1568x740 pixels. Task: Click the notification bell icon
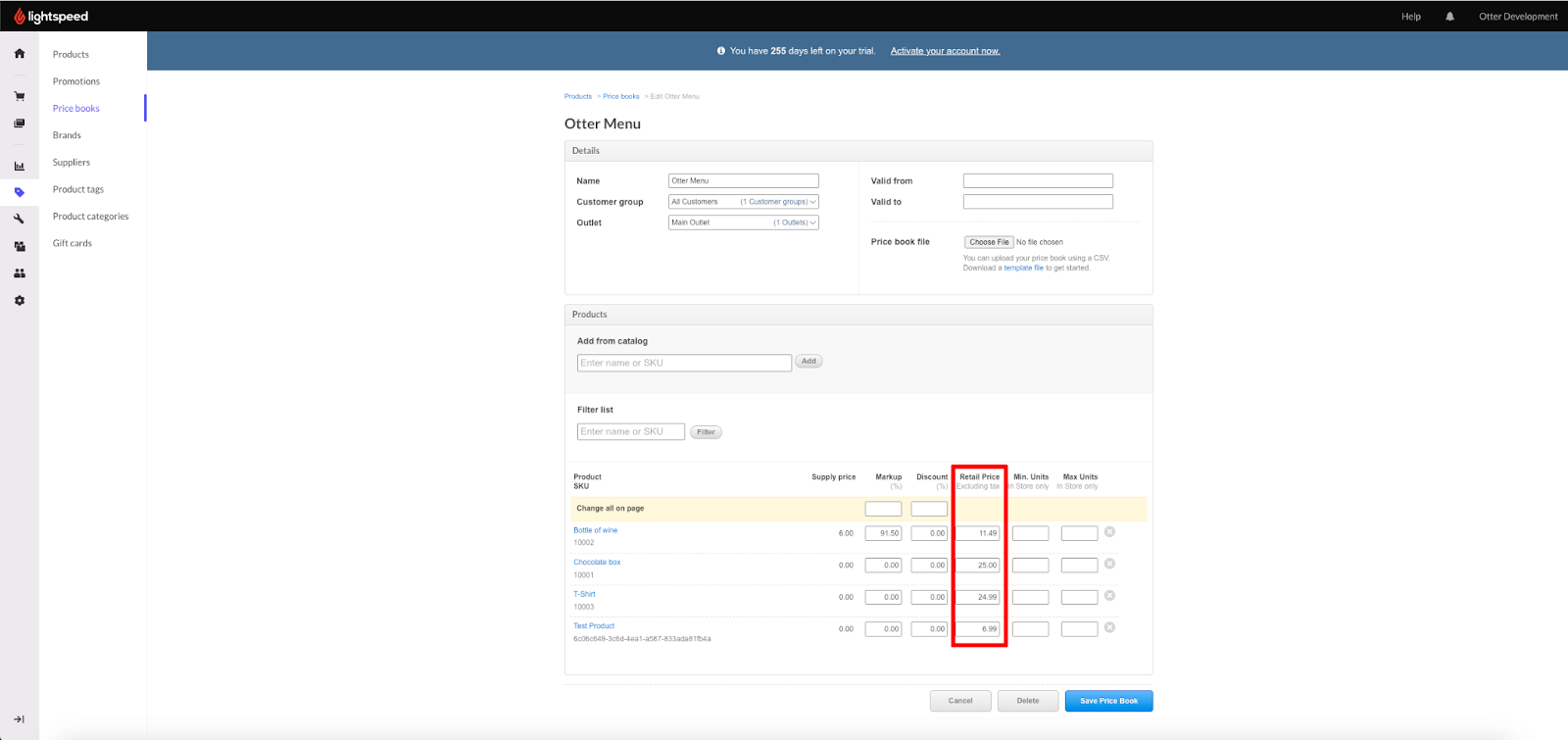click(1449, 17)
